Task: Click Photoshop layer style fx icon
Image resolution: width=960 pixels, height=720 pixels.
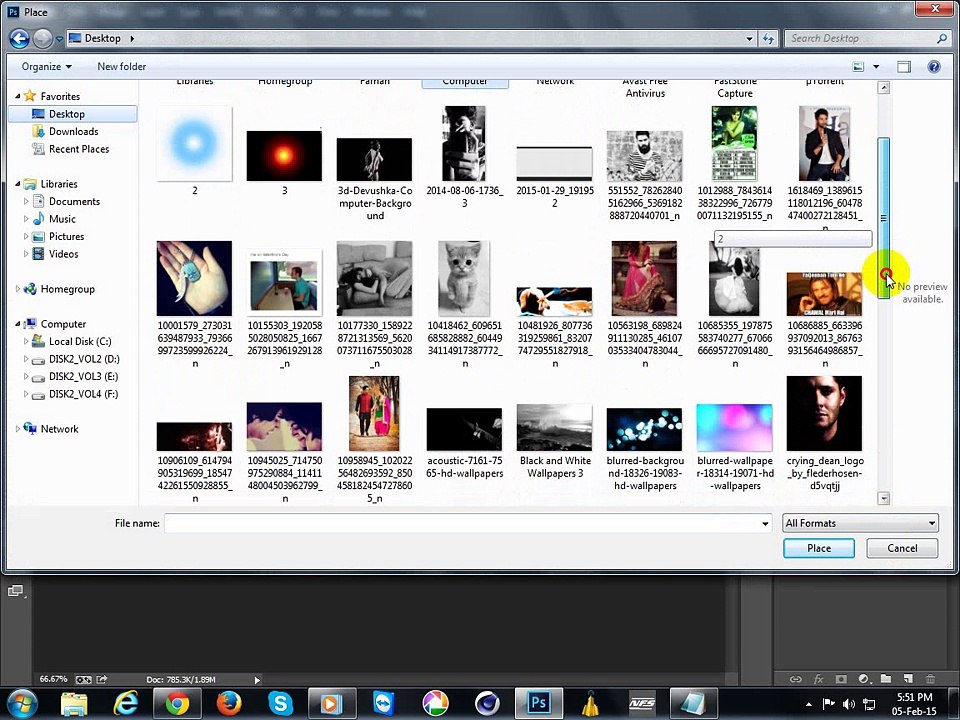Action: click(x=819, y=678)
